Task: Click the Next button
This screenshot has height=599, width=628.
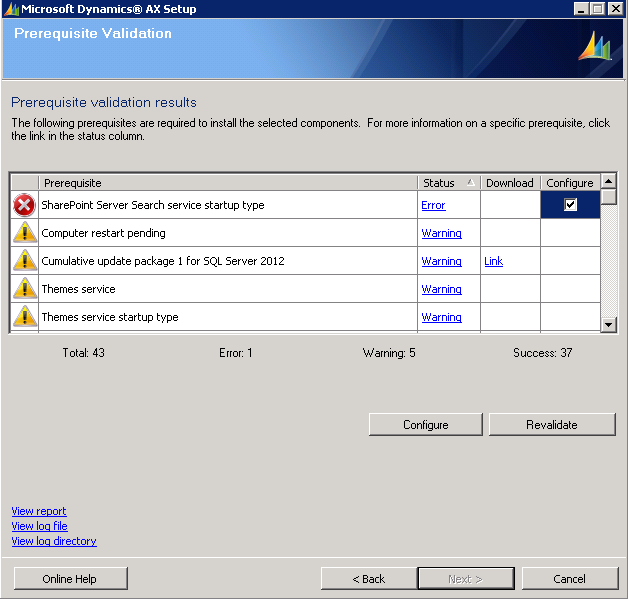Action: pyautogui.click(x=466, y=579)
